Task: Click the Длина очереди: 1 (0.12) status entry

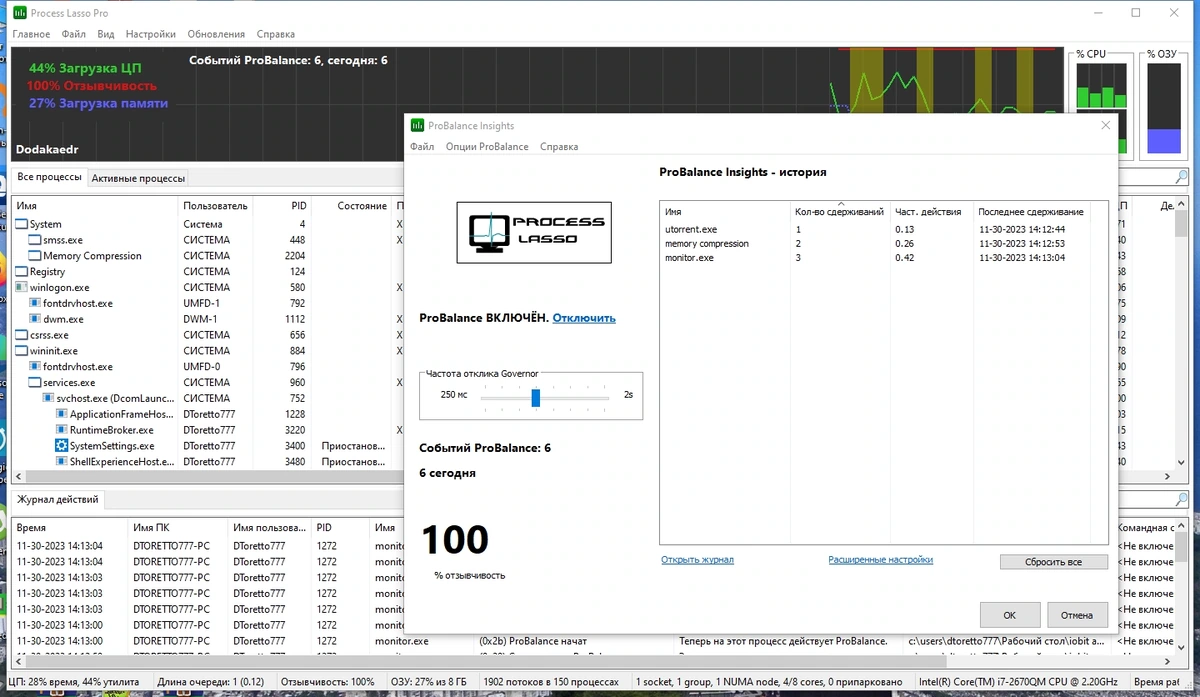Action: pyautogui.click(x=210, y=682)
